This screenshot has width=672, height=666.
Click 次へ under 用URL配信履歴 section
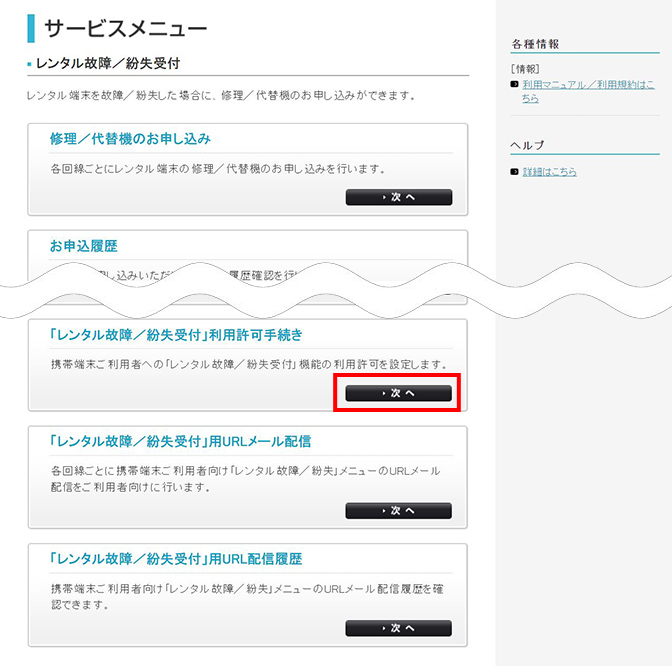399,628
